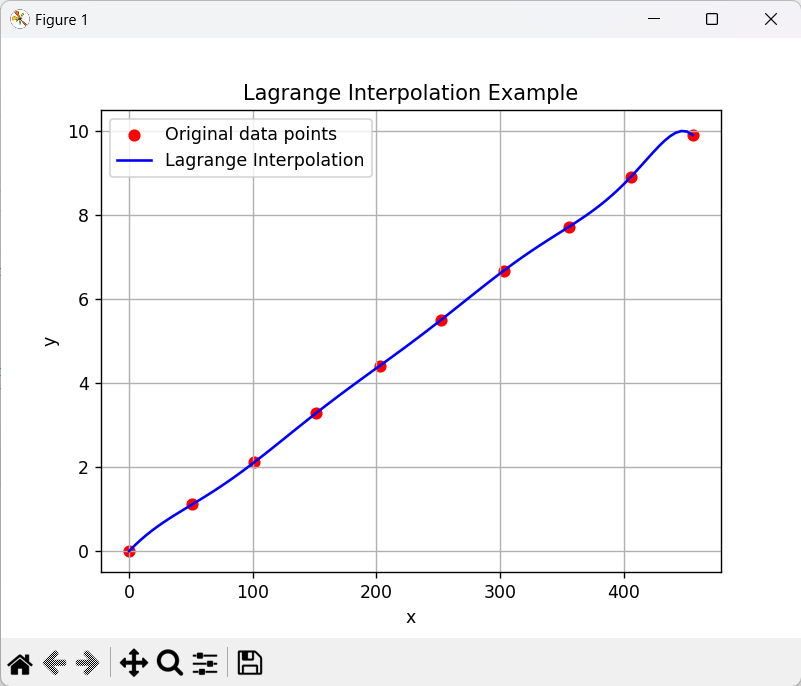Viewport: 801px width, 686px height.
Task: Click the y-axis tick label '4'
Action: pos(84,384)
